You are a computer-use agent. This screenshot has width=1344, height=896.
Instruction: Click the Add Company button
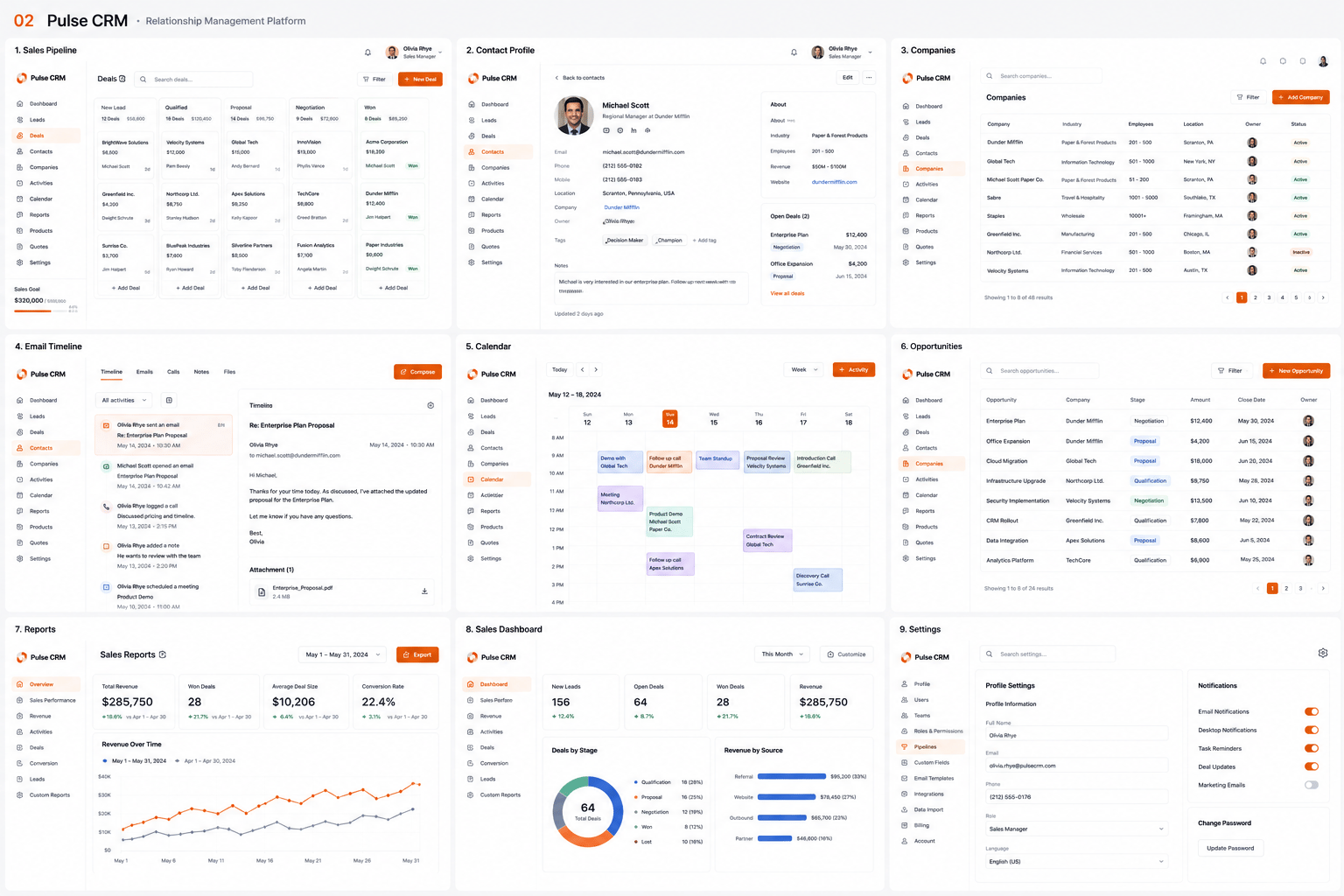(1300, 97)
